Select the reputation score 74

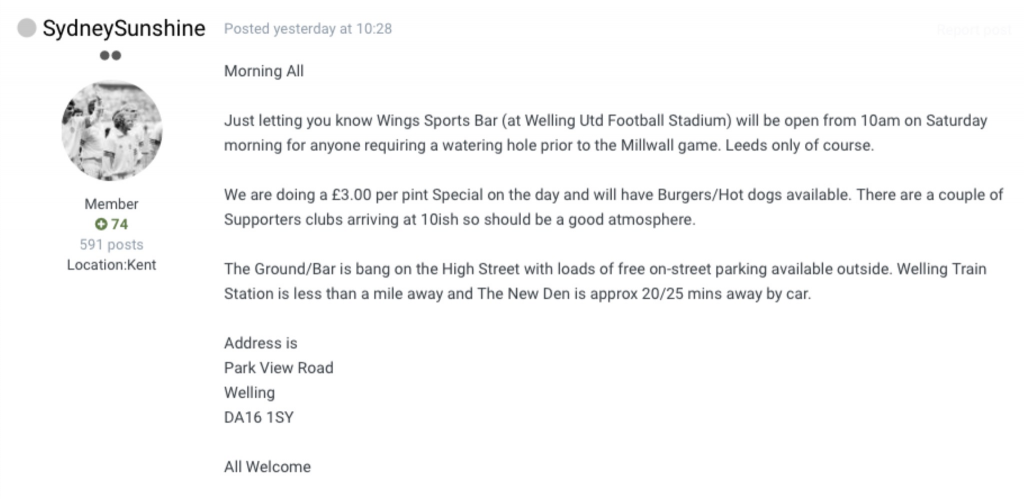pyautogui.click(x=120, y=224)
